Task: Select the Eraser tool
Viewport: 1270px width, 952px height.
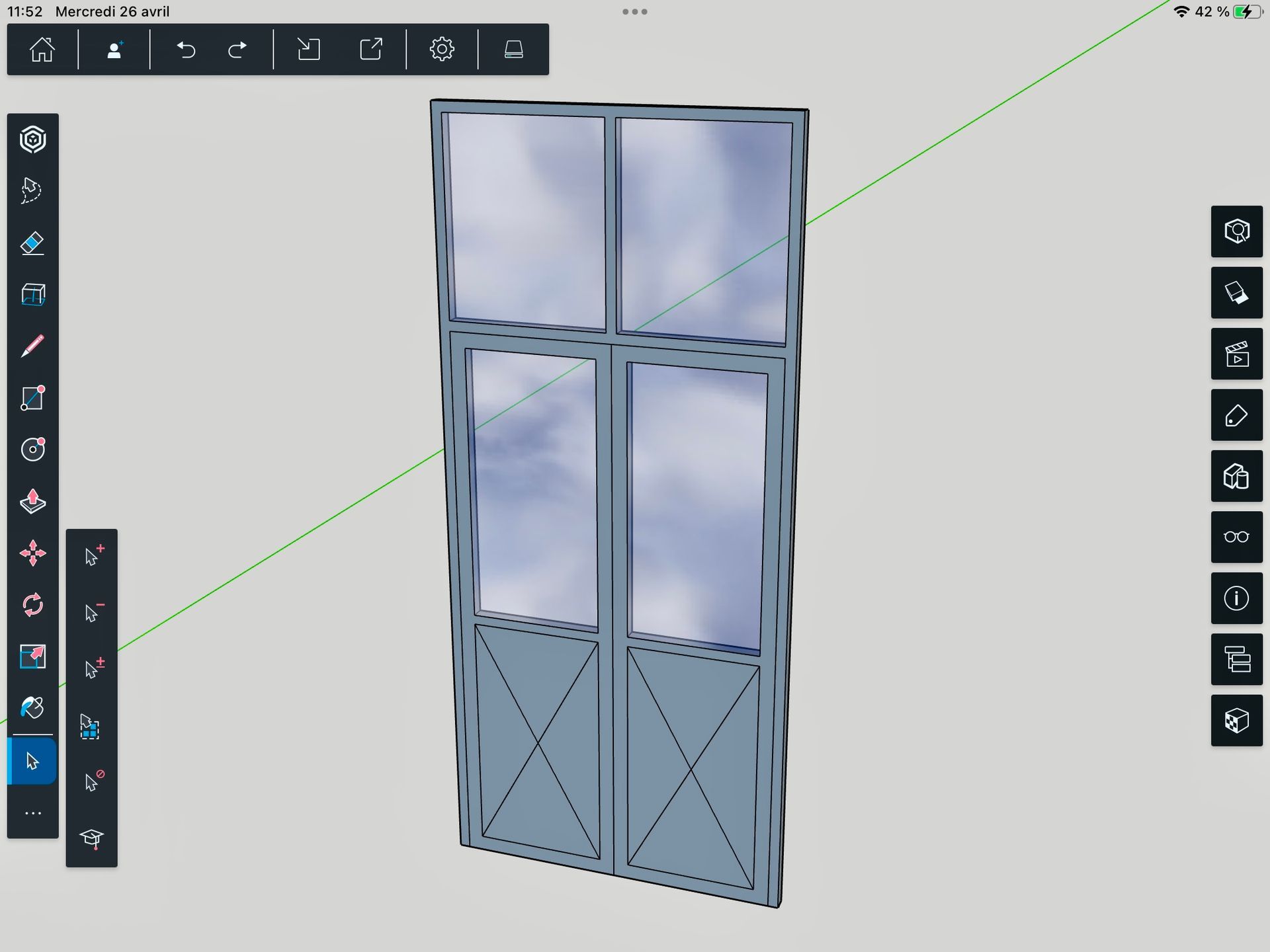Action: (x=32, y=243)
